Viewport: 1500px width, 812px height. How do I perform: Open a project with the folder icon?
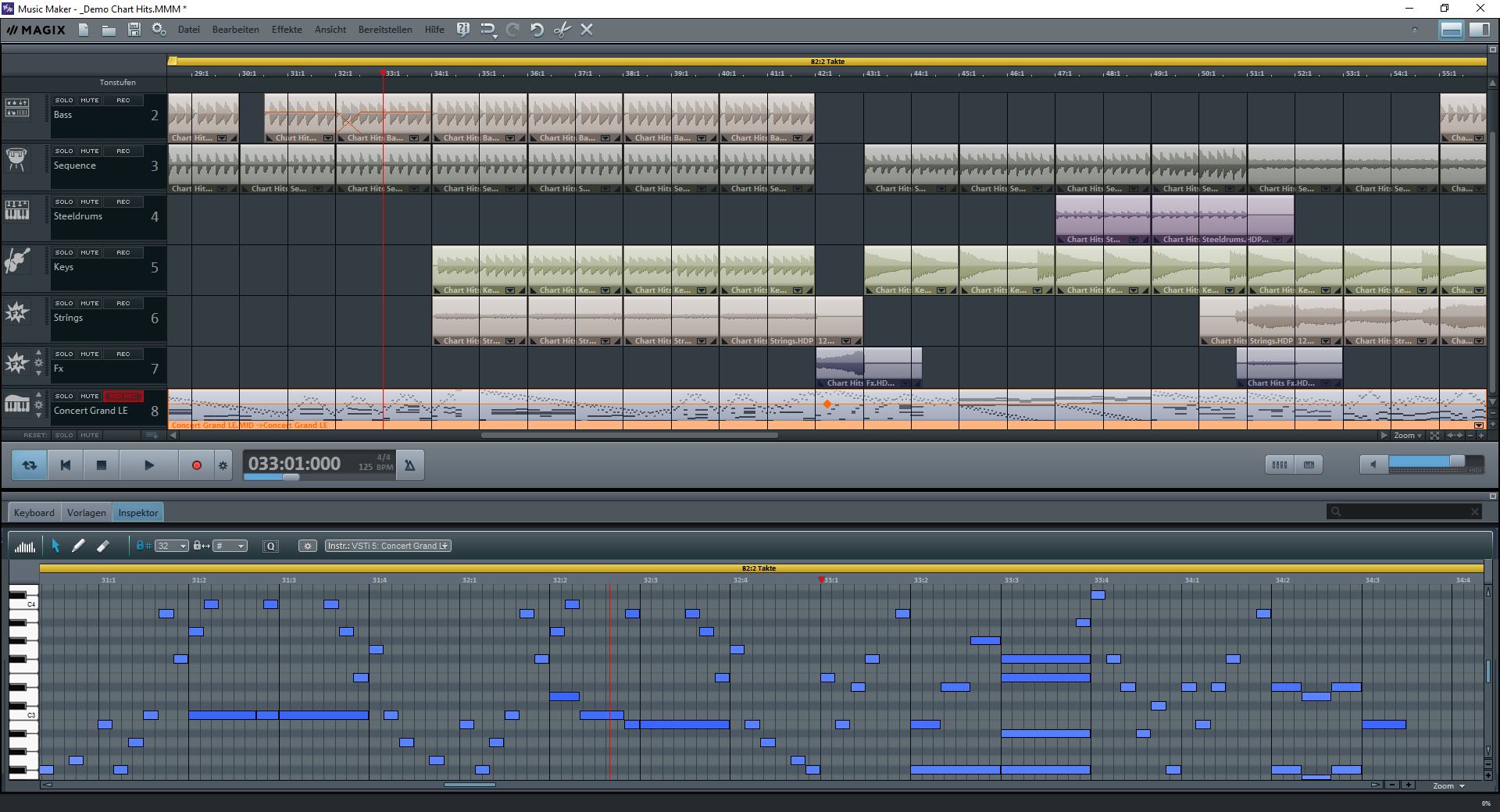pos(109,30)
